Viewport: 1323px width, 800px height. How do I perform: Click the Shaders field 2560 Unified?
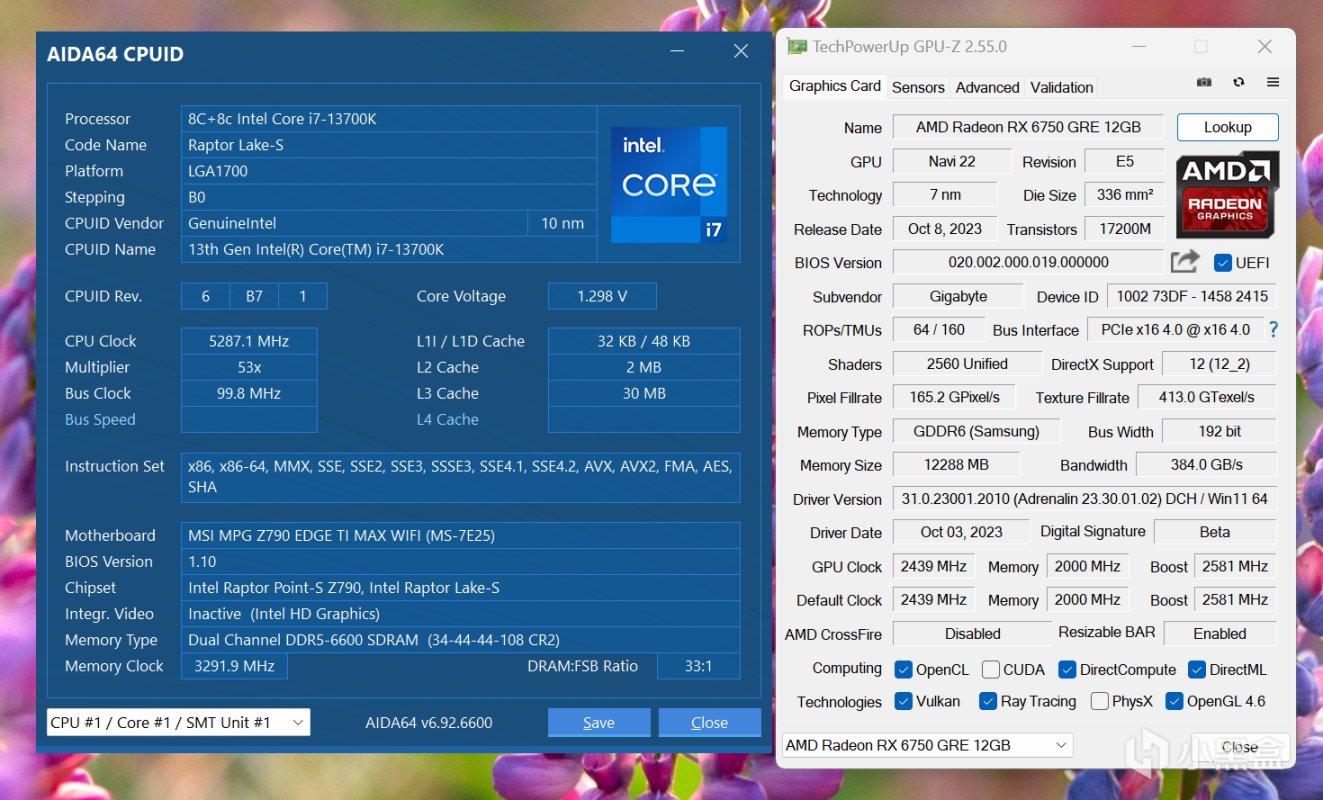point(967,364)
